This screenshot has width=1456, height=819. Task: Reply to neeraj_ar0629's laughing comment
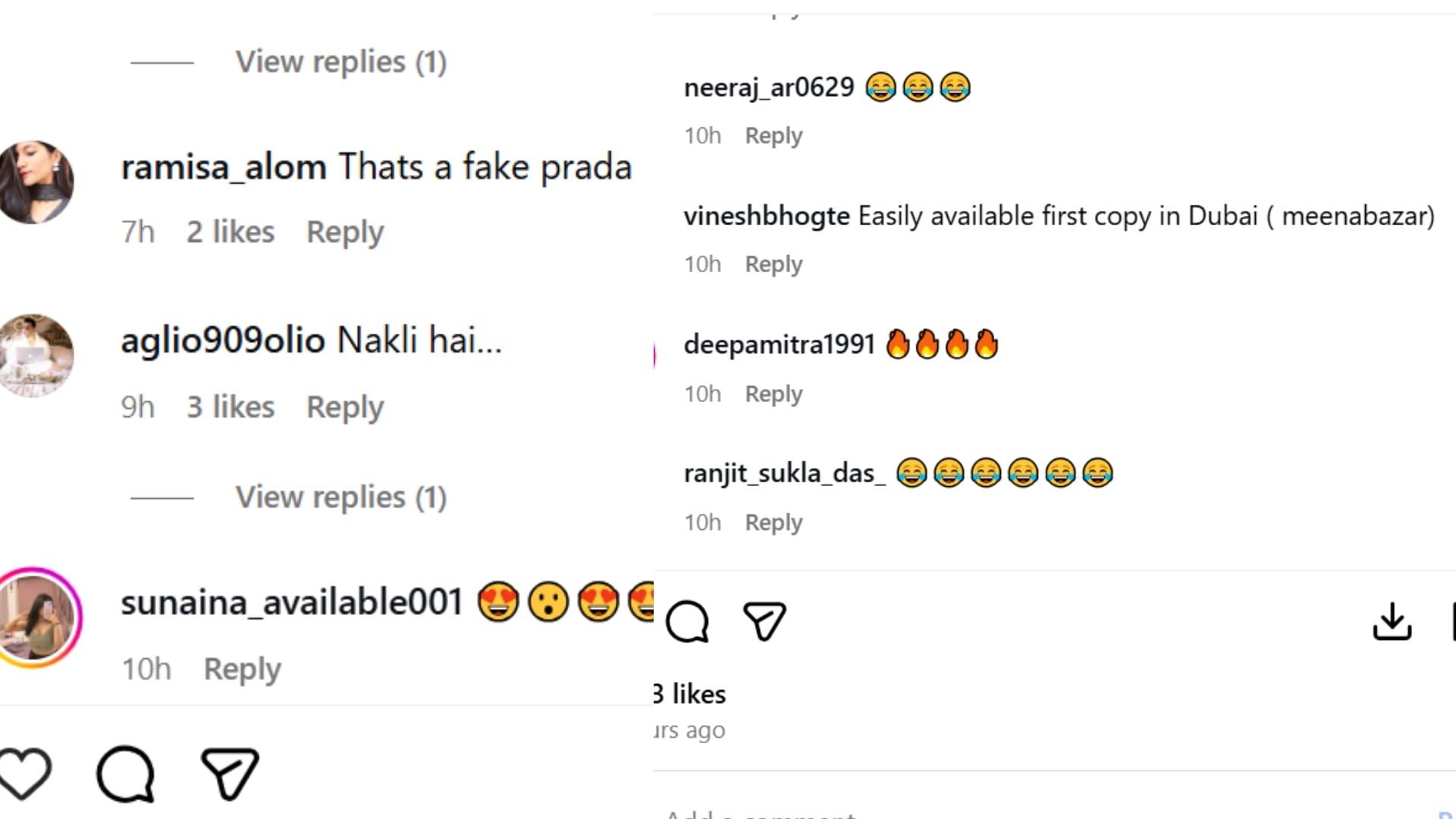(x=773, y=136)
